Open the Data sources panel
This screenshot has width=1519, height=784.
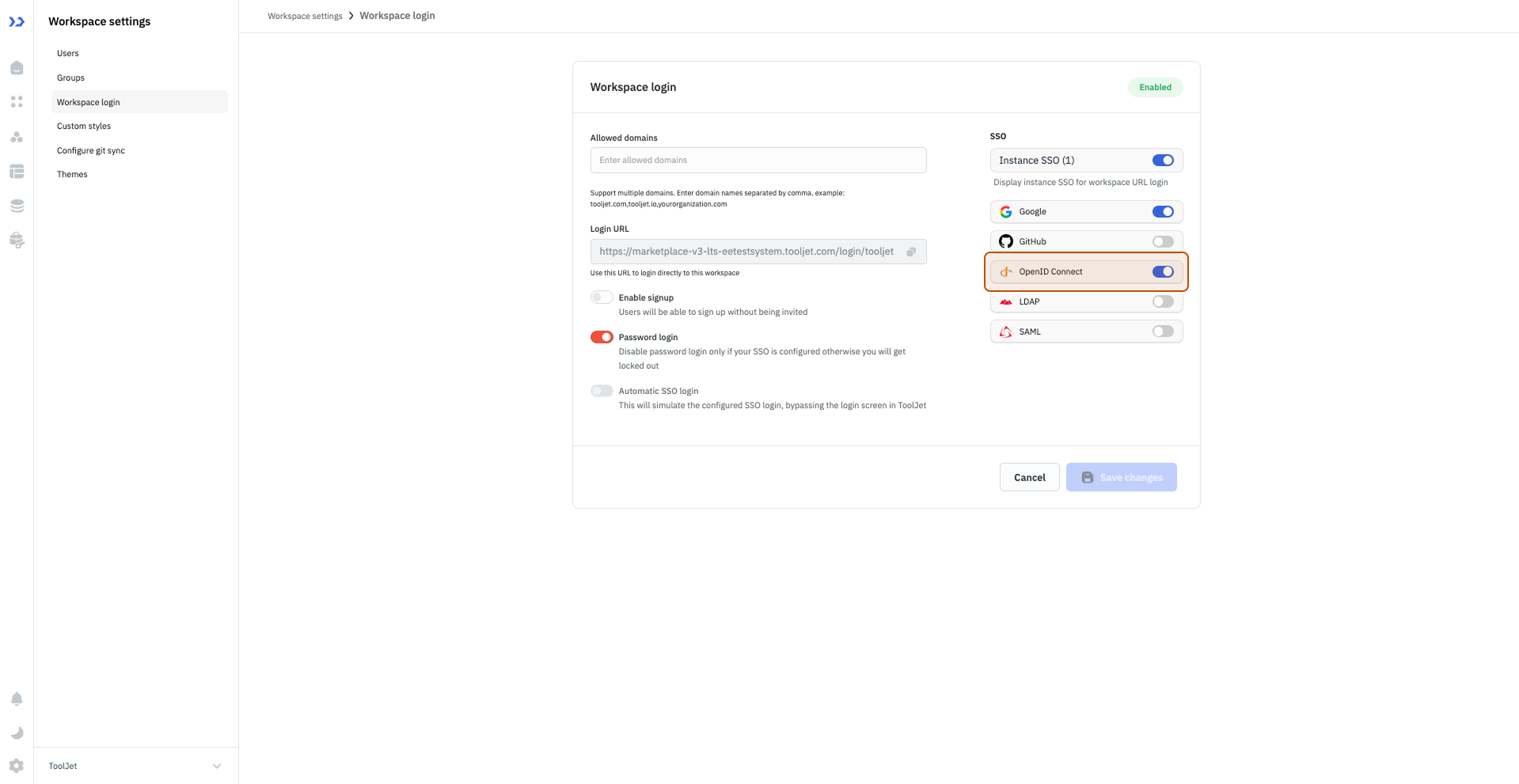tap(17, 206)
